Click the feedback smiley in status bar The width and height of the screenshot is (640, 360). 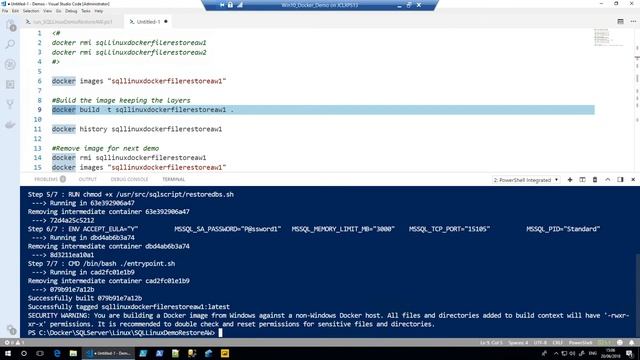(x=620, y=342)
